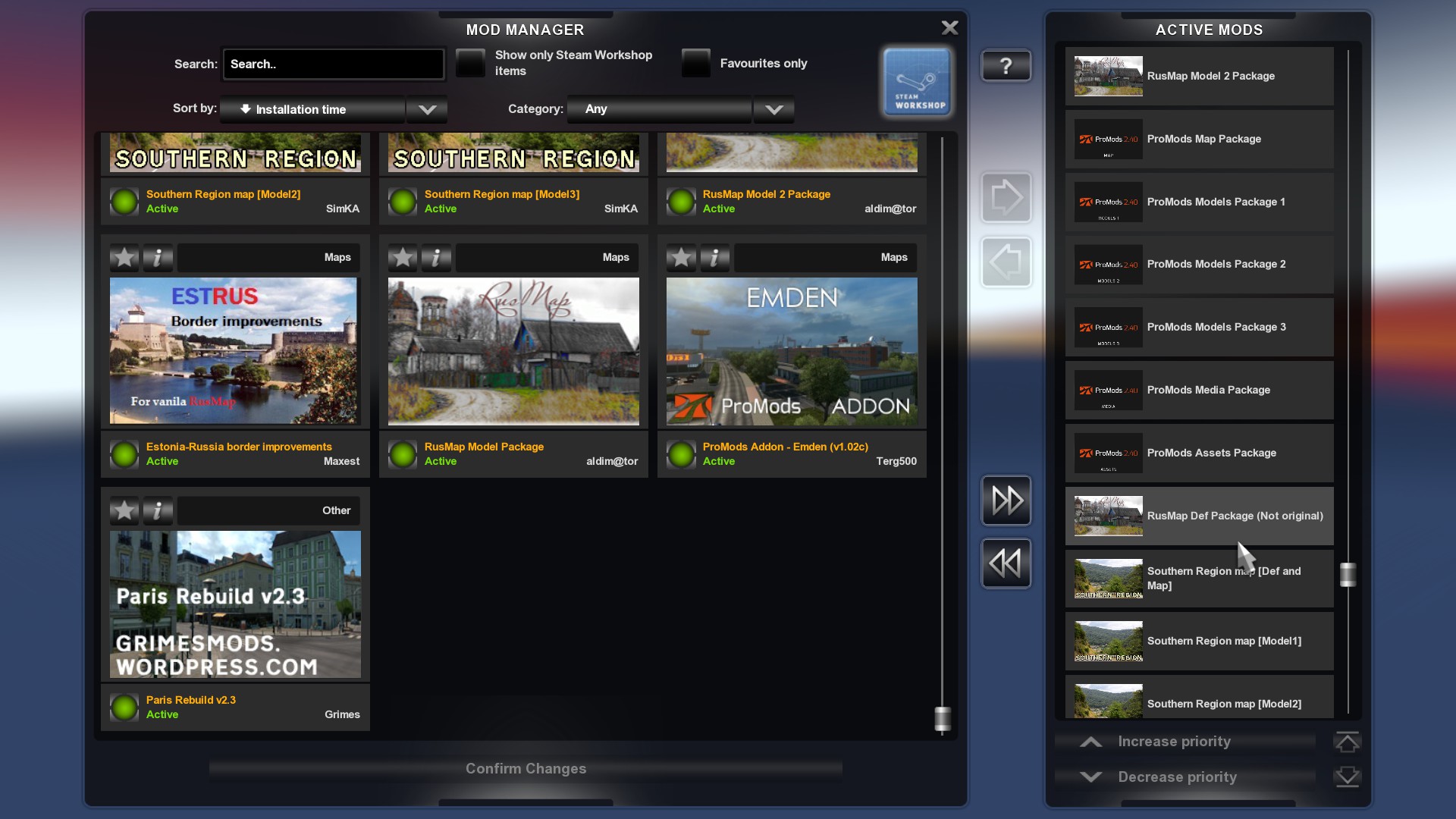Click Decrease priority button
Image resolution: width=1456 pixels, height=819 pixels.
[1186, 777]
